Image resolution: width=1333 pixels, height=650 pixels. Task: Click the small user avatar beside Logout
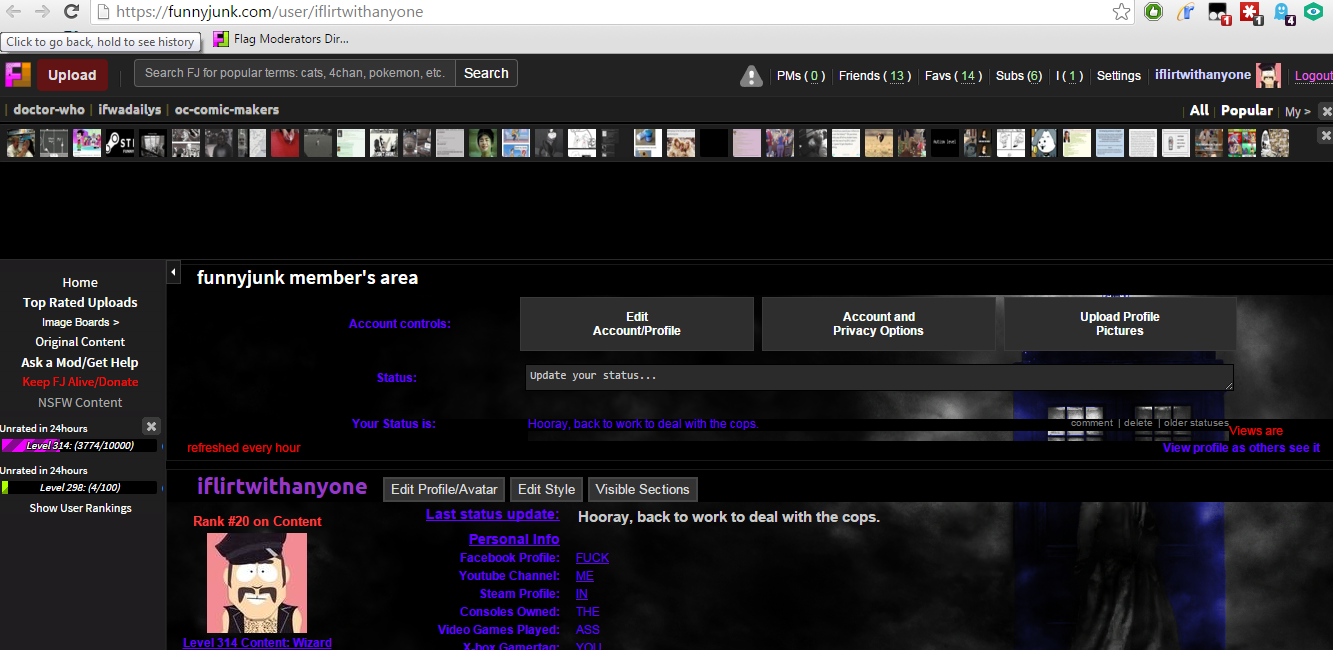coord(1269,76)
